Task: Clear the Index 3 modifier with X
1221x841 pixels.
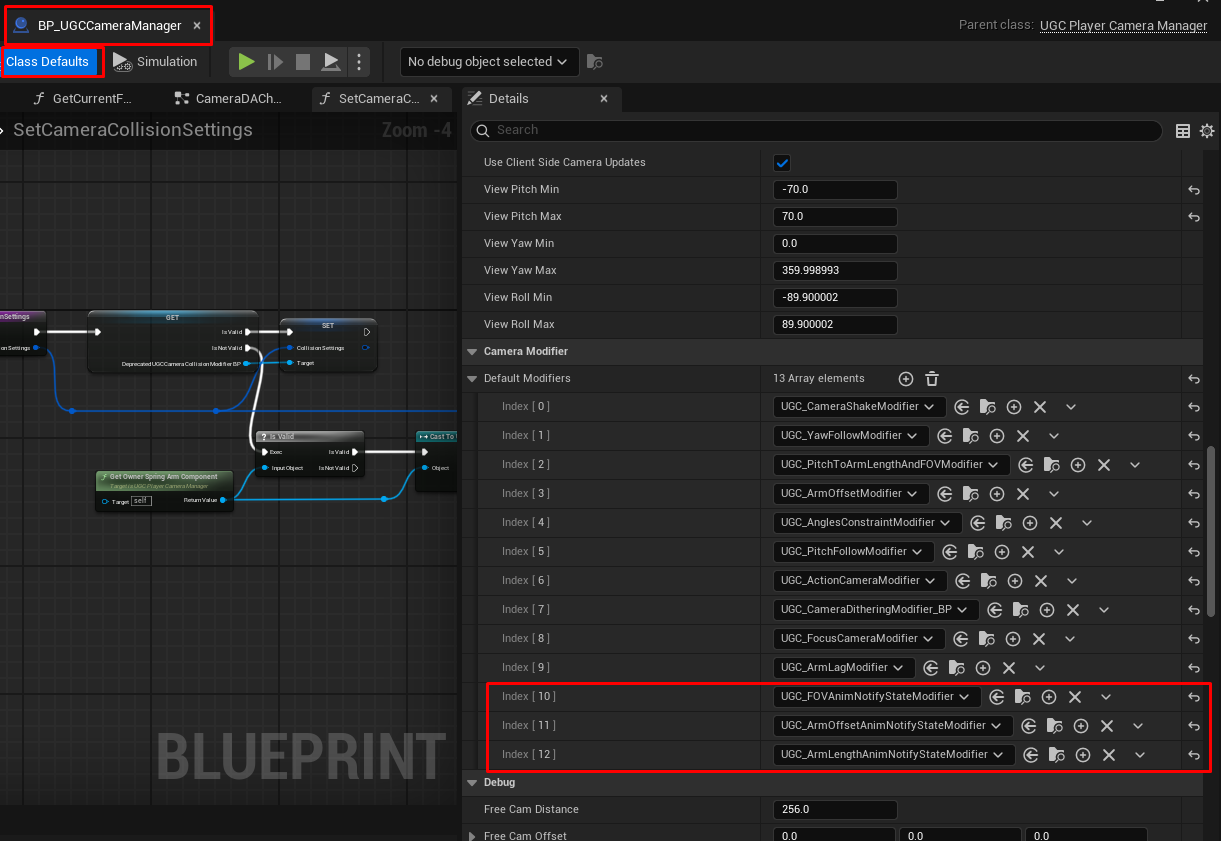Action: point(1023,494)
